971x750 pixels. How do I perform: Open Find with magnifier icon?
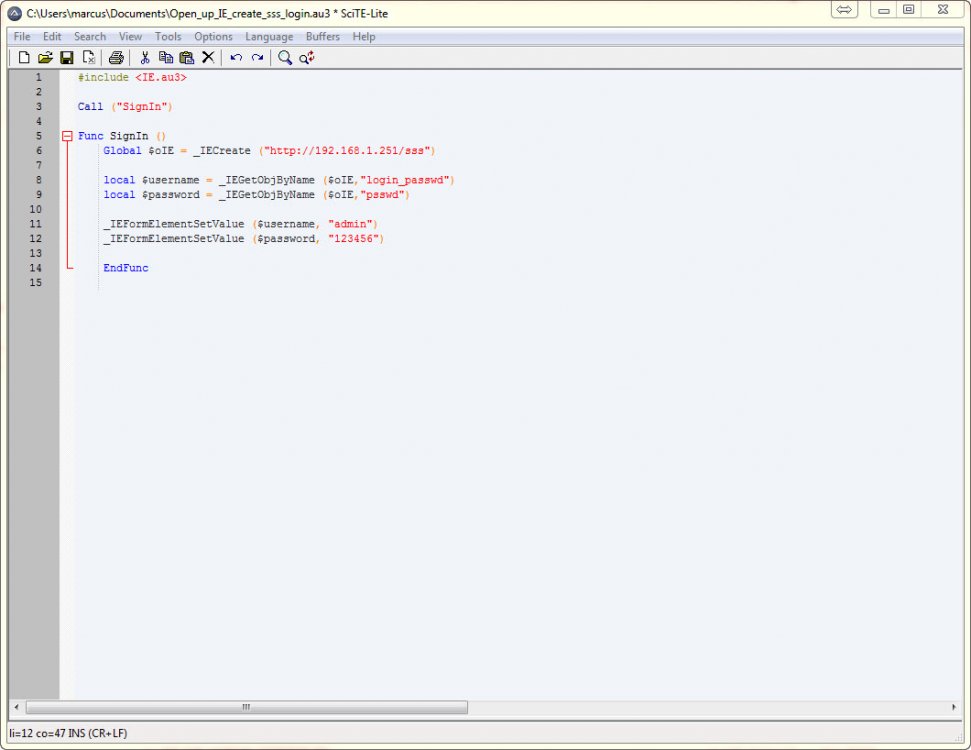(285, 58)
